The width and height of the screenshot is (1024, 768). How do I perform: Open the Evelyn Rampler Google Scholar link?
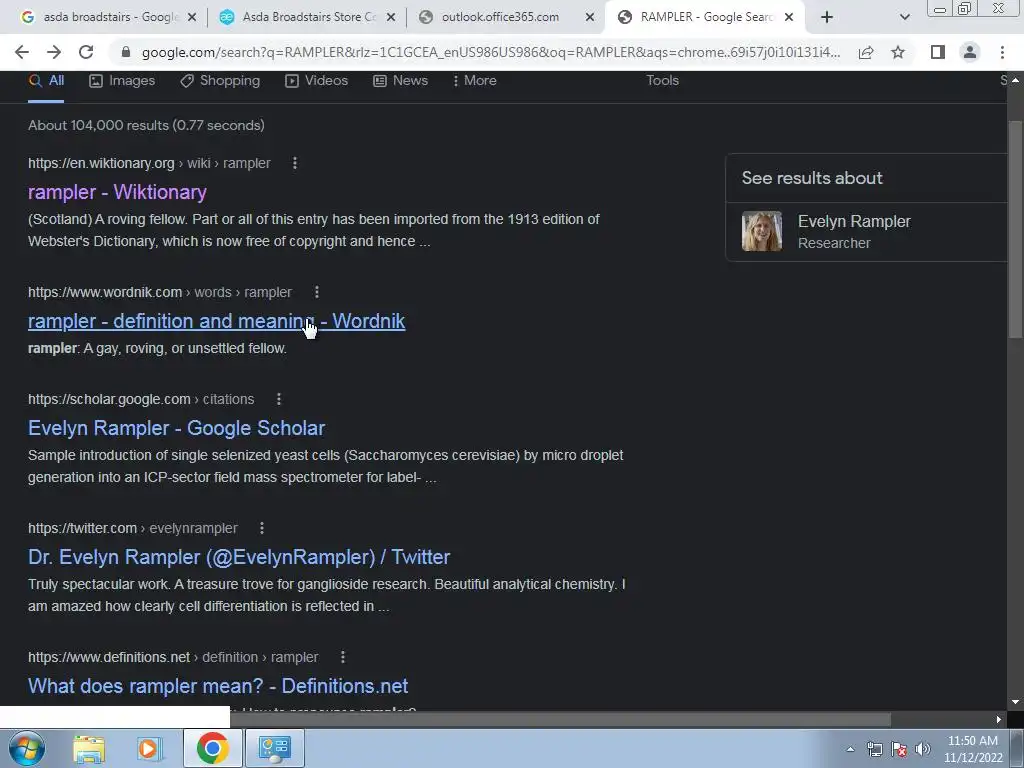click(x=176, y=428)
